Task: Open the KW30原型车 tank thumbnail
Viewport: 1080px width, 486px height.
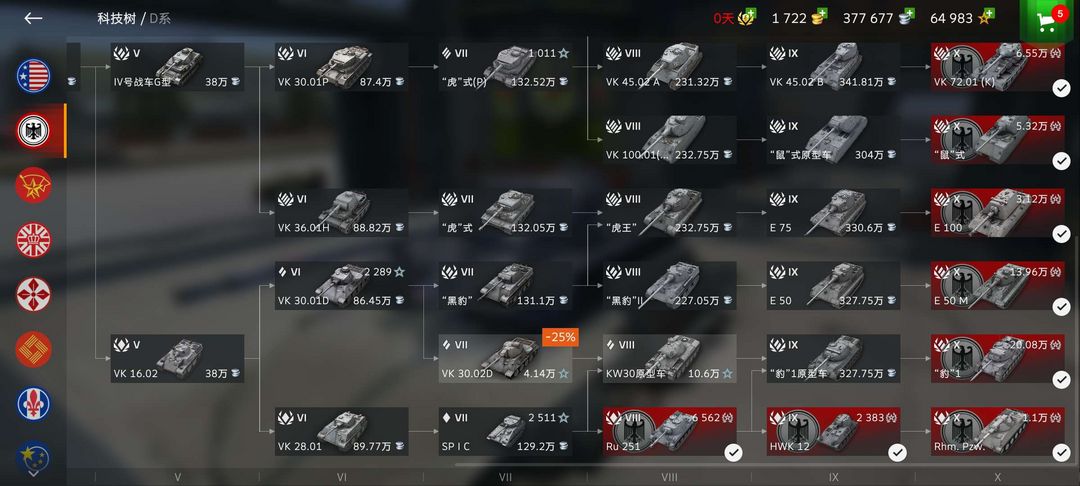Action: pyautogui.click(x=670, y=355)
